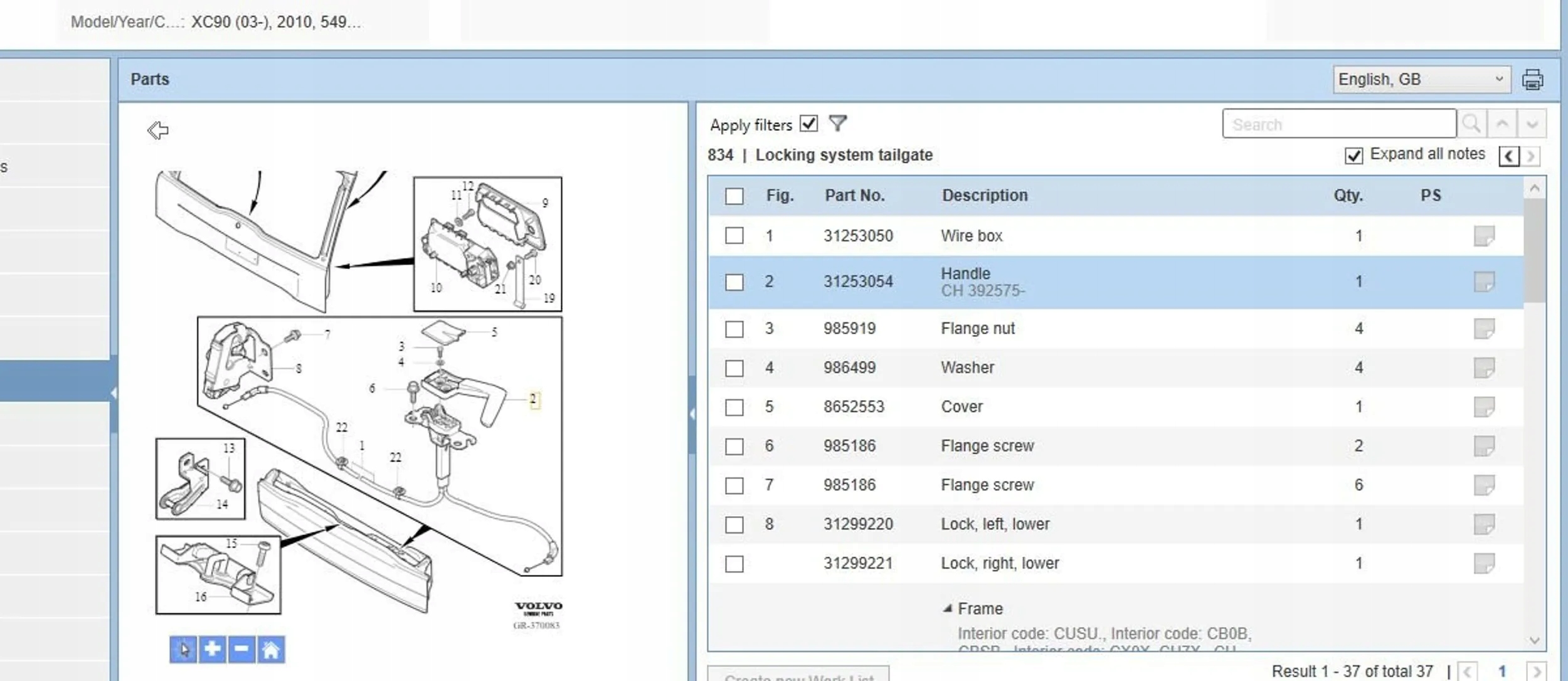Open note icon for Wire box row
Viewport: 1568px width, 681px height.
click(x=1484, y=236)
